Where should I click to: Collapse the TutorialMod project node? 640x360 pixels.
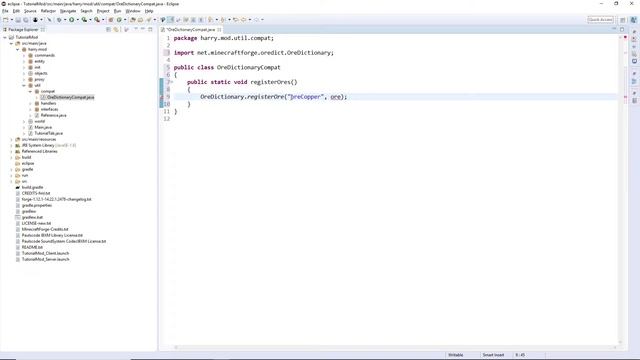pyautogui.click(x=5, y=37)
